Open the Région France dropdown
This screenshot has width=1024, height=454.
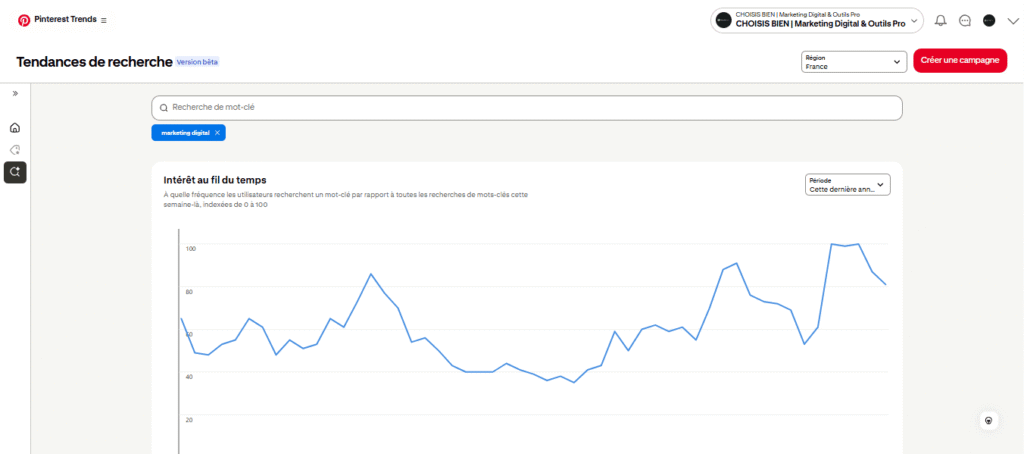pos(853,62)
